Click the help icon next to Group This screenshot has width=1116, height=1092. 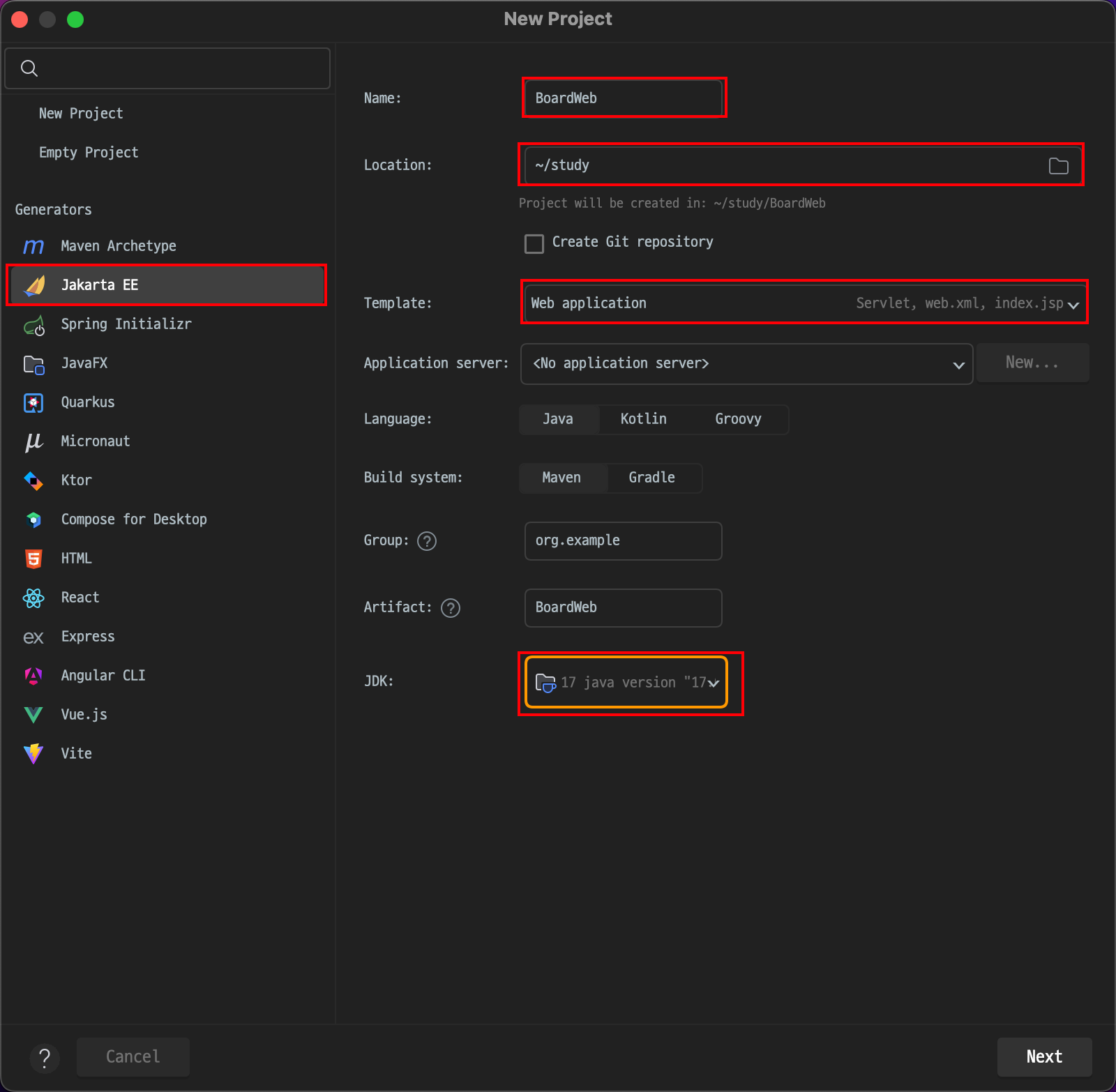click(x=427, y=541)
